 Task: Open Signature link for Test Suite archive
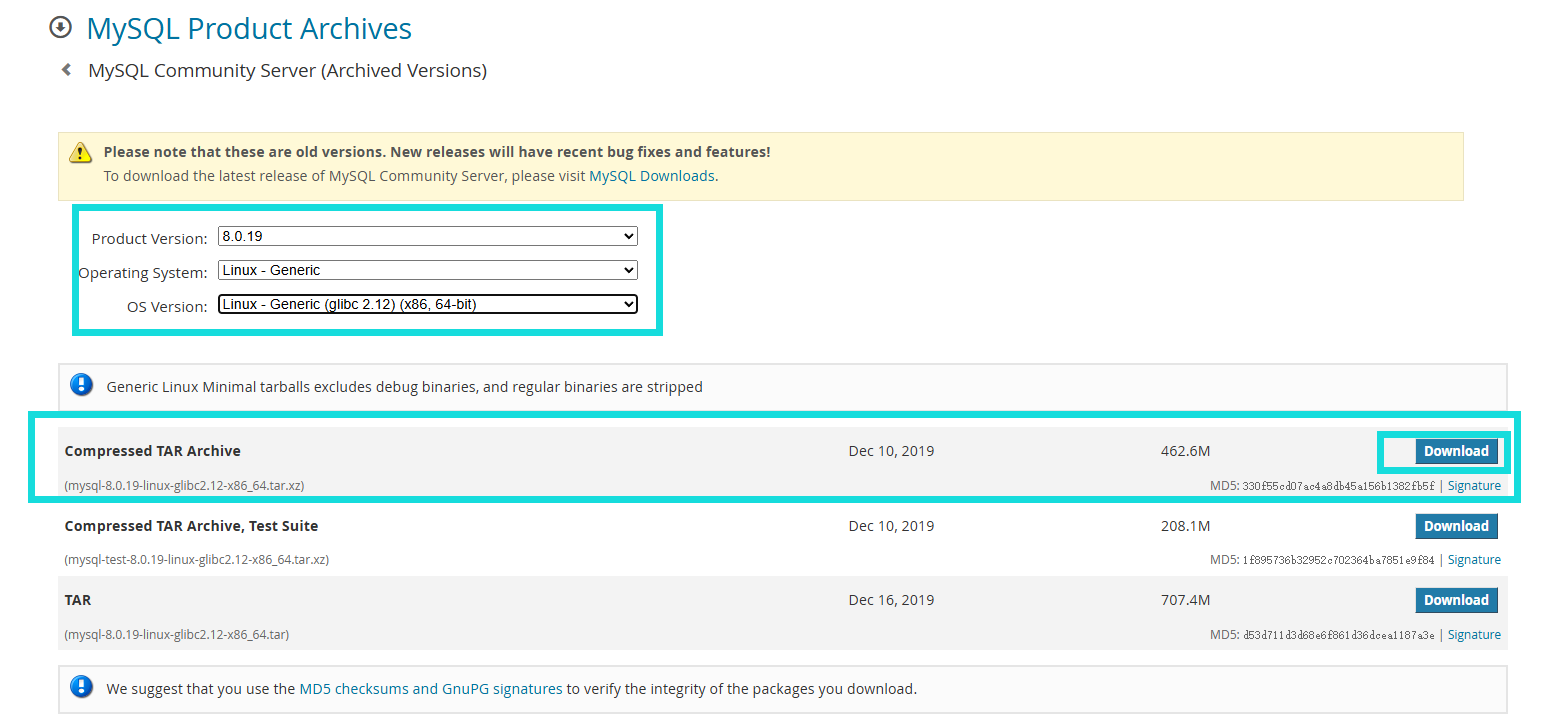coord(1474,560)
